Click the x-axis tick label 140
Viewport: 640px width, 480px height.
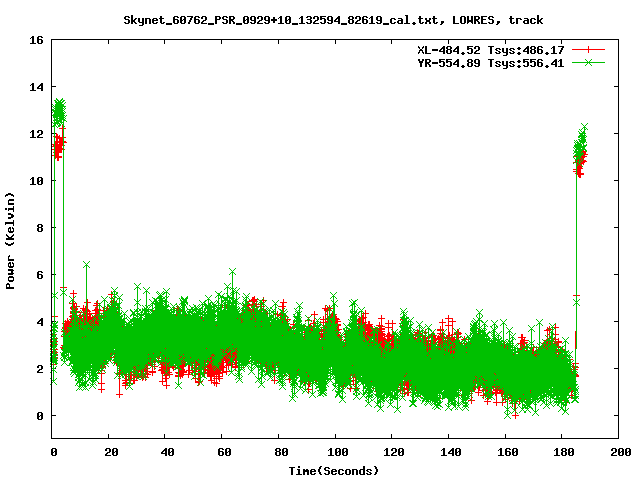pos(451,452)
